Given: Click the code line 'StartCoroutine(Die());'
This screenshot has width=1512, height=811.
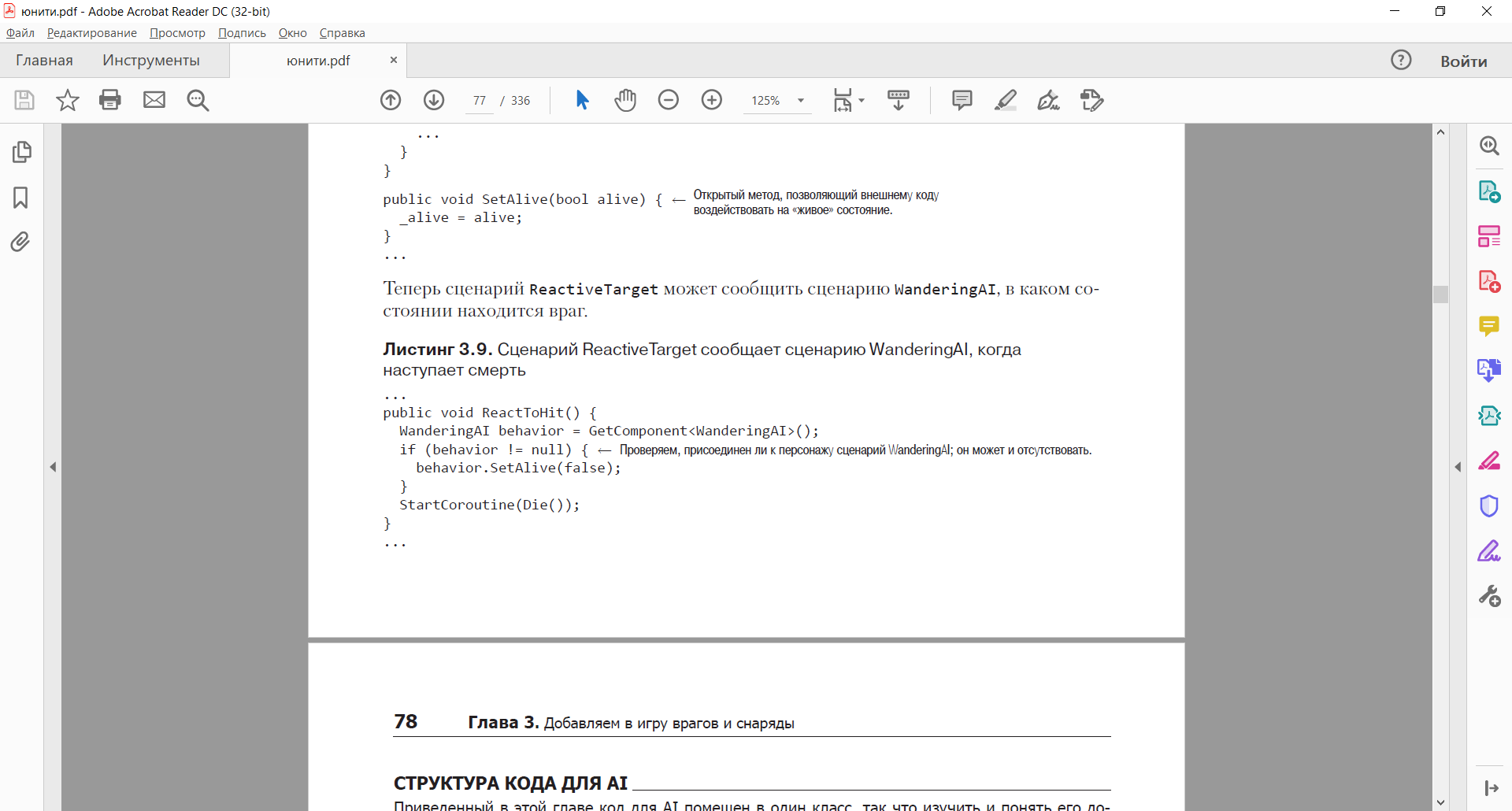Looking at the screenshot, I should 489,505.
